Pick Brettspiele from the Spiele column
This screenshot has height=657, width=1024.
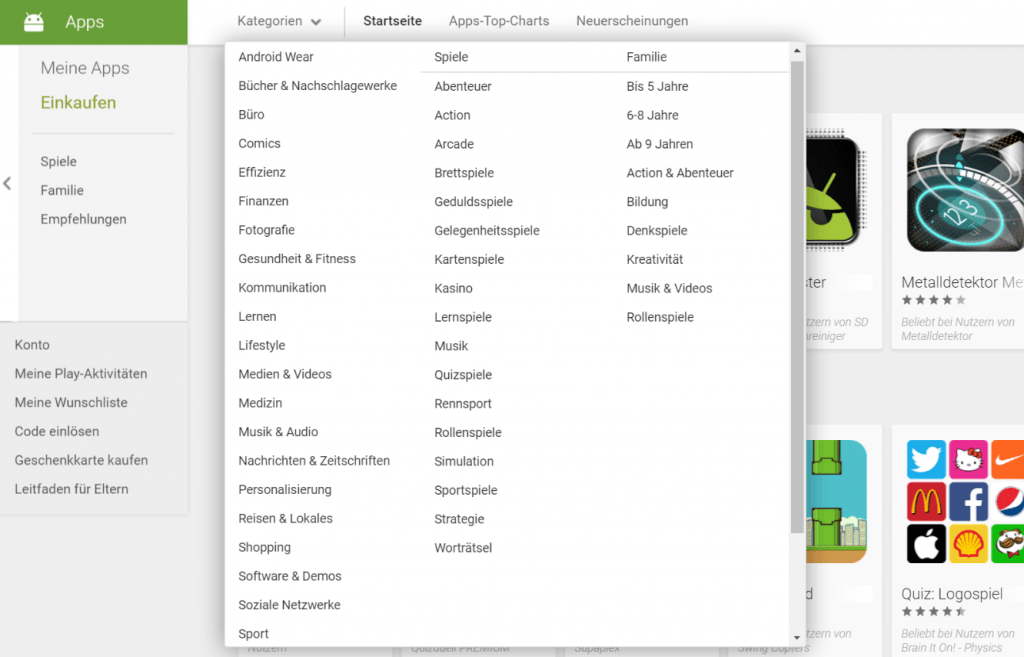pyautogui.click(x=464, y=173)
